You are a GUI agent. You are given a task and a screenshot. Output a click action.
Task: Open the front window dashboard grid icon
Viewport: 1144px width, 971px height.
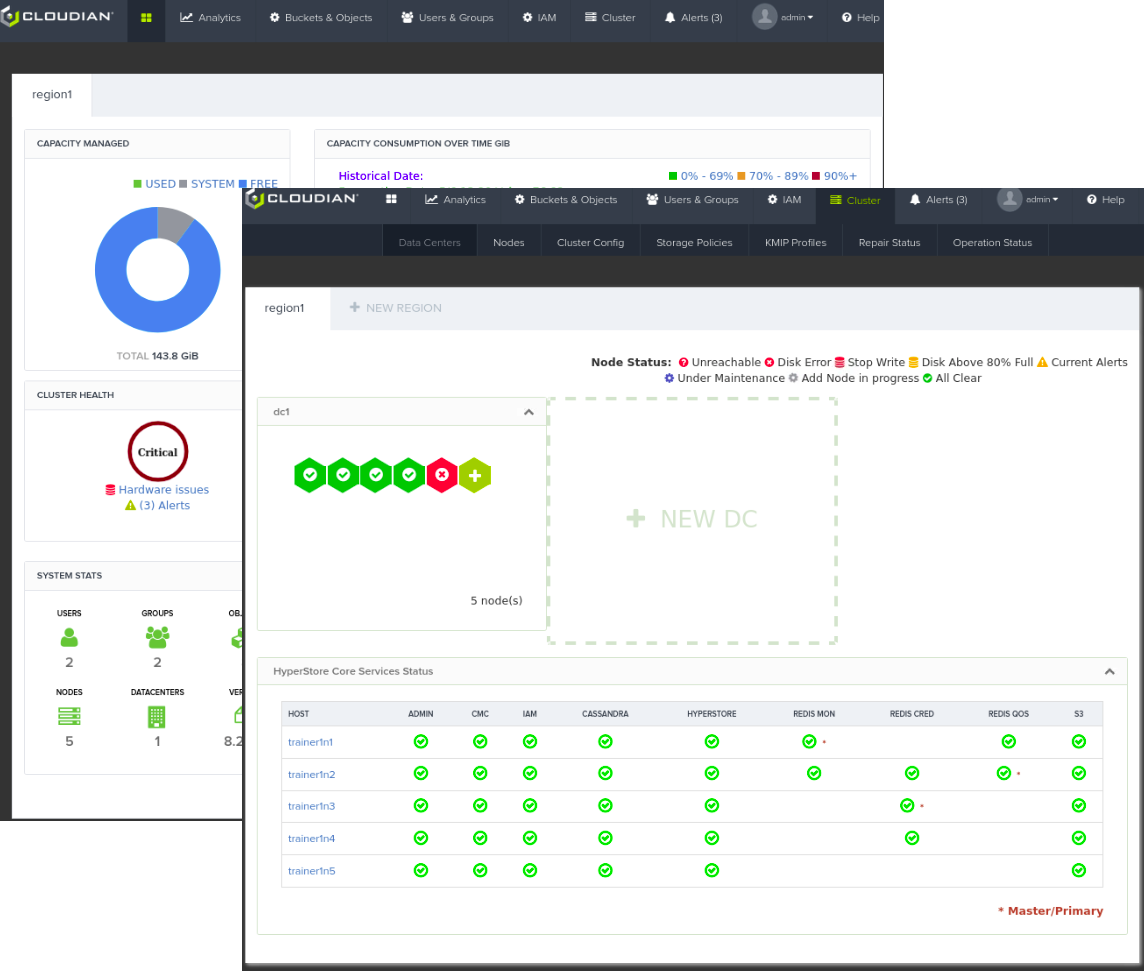click(391, 200)
